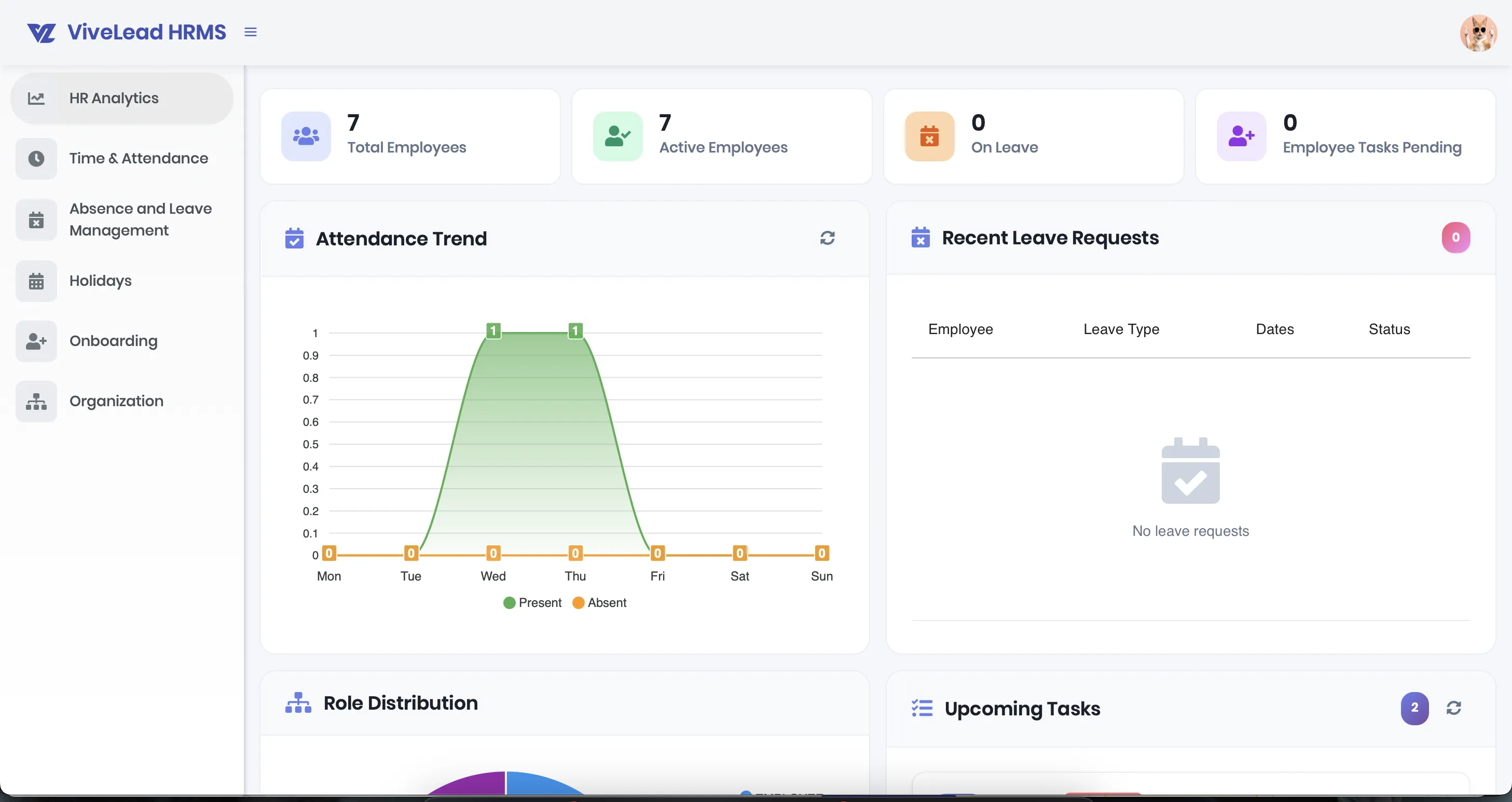Click the Employee Tasks Pending label
This screenshot has width=1512, height=802.
point(1372,147)
